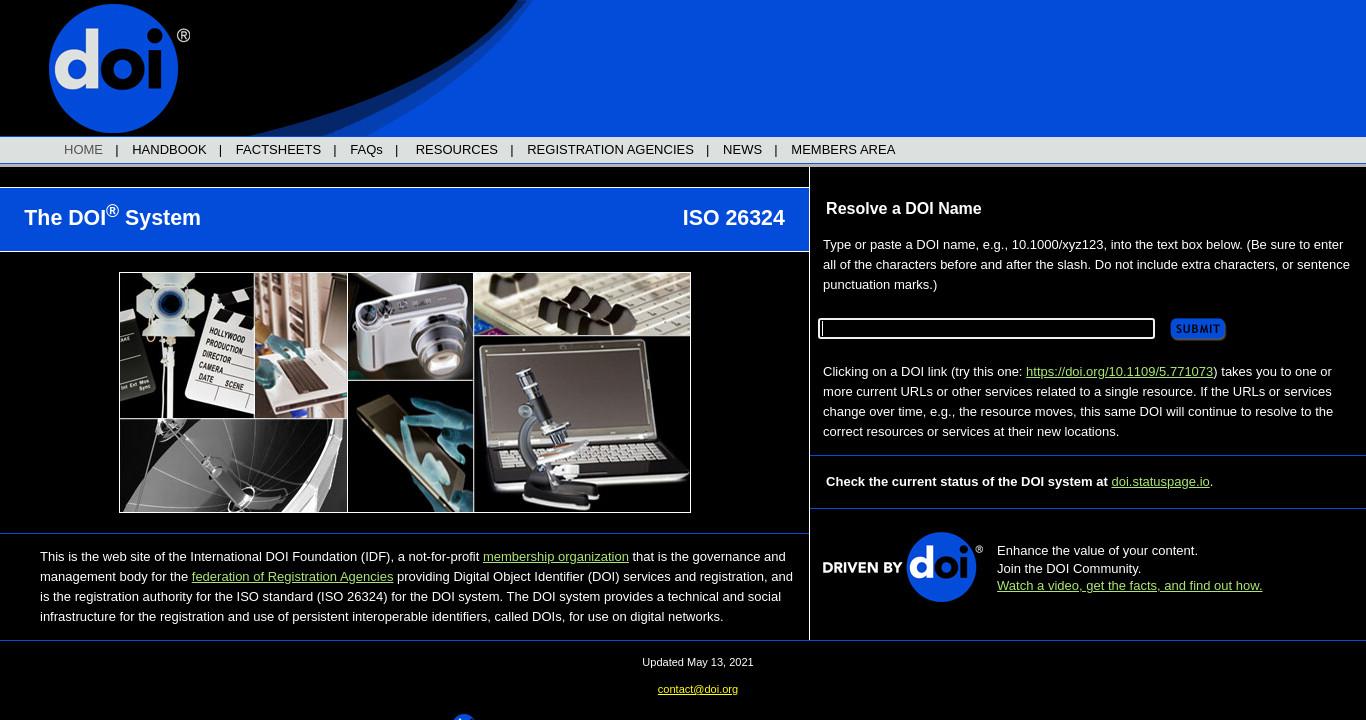Click the collage image of tech devices
The height and width of the screenshot is (720, 1366).
[x=405, y=392]
